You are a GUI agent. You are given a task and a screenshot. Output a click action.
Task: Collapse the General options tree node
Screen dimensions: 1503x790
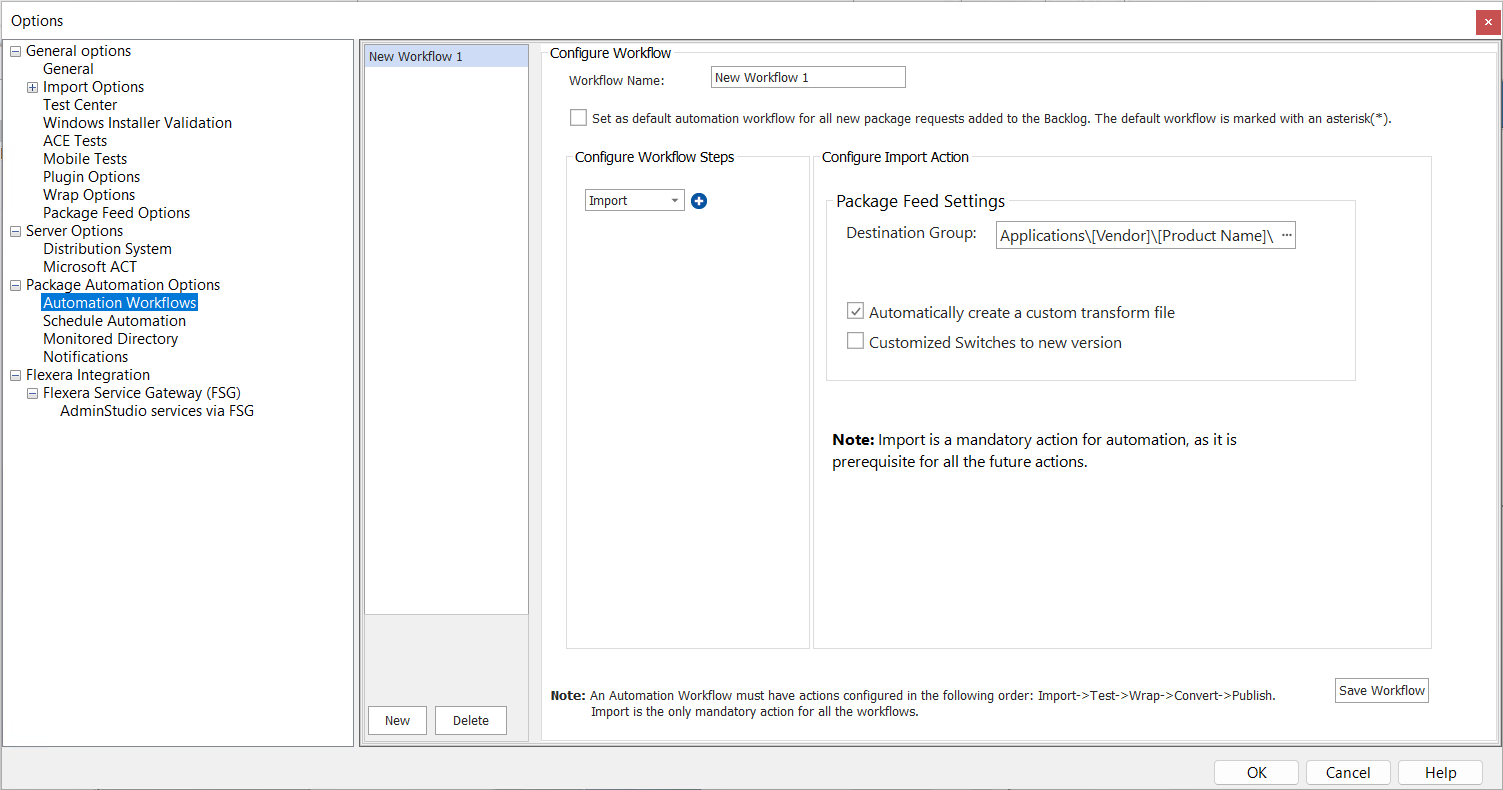coord(15,51)
